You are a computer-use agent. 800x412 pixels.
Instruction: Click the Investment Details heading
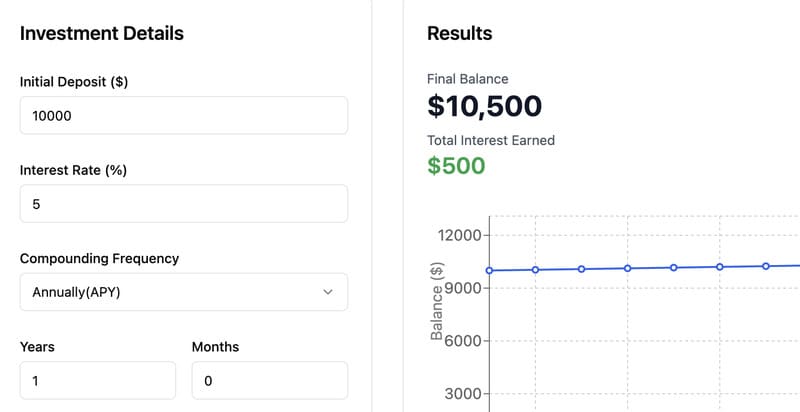tap(102, 33)
